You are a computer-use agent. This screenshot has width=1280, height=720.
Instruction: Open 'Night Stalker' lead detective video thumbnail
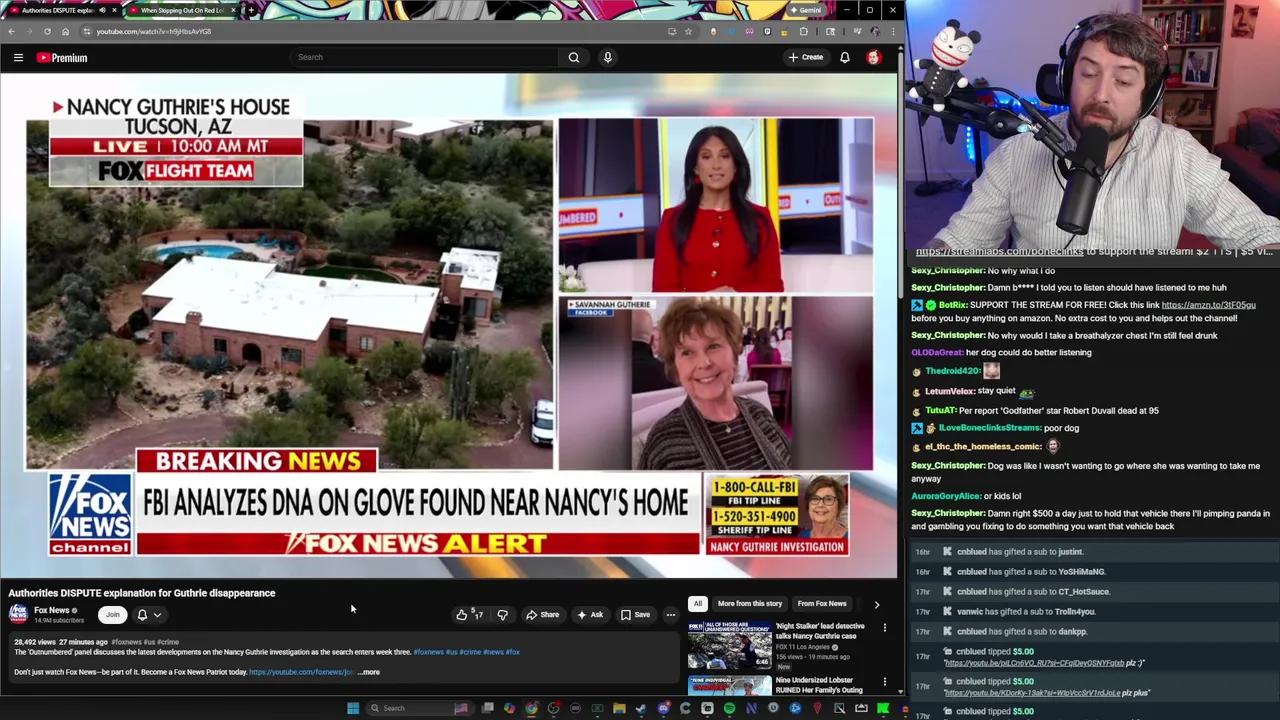tap(729, 645)
